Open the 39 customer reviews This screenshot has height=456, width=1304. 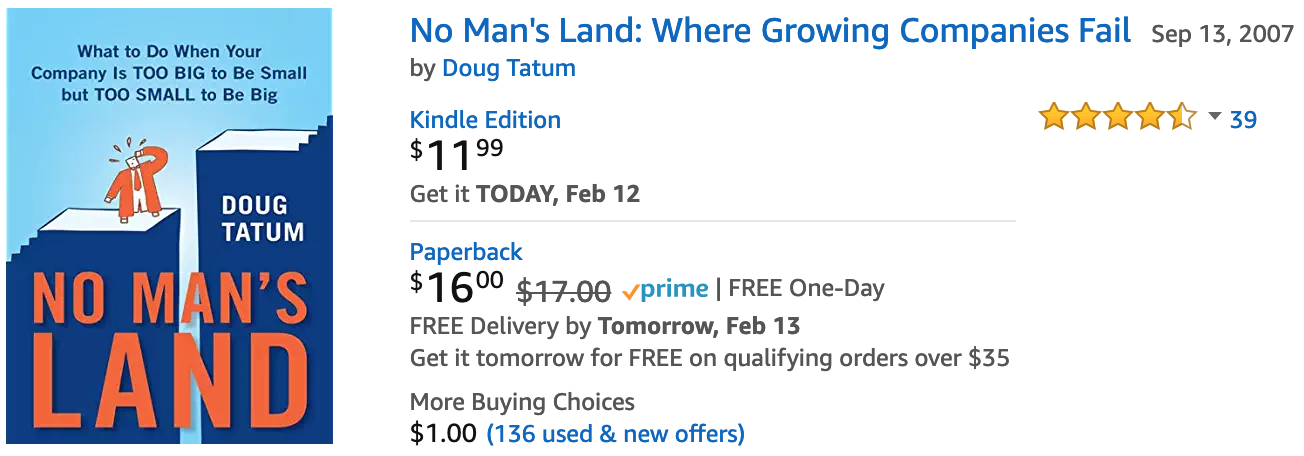coord(1243,119)
